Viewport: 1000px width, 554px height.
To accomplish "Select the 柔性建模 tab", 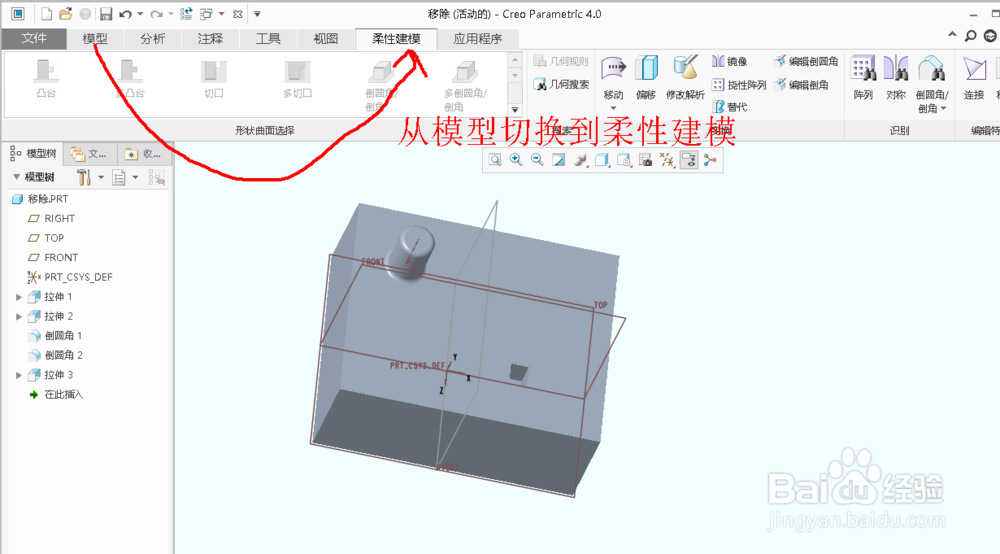I will 396,39.
